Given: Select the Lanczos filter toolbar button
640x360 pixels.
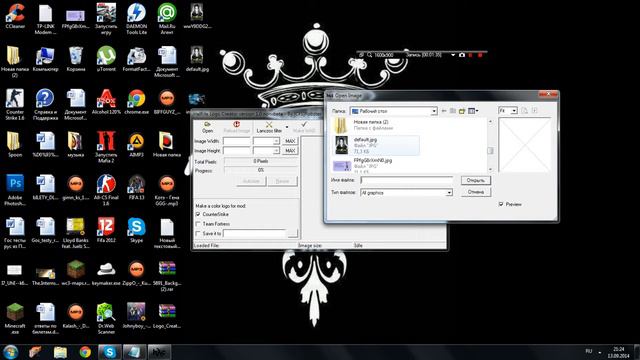Looking at the screenshot, I should 269,127.
